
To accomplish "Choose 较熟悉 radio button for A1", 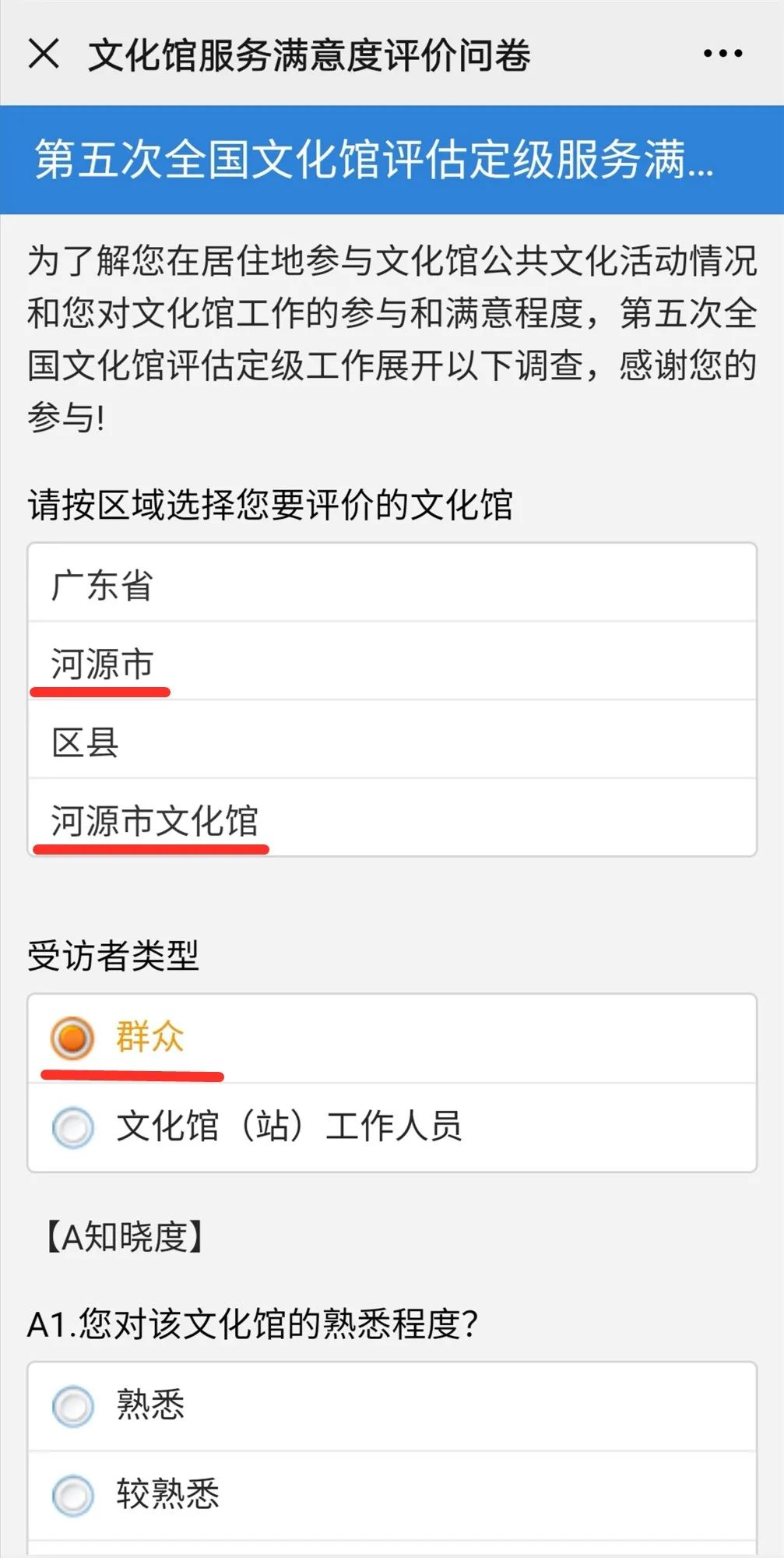I will tap(72, 1495).
